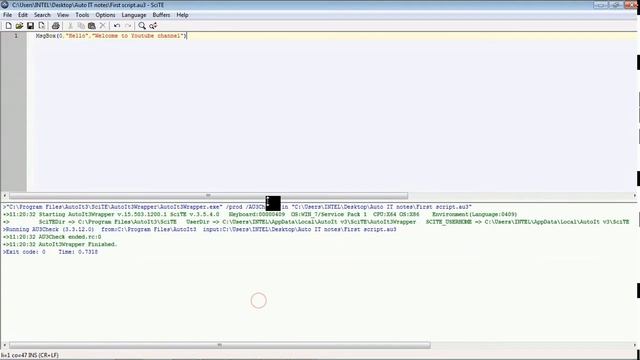This screenshot has height=360, width=640.
Task: Click the "Exit code: 0" output line
Action: click(50, 252)
